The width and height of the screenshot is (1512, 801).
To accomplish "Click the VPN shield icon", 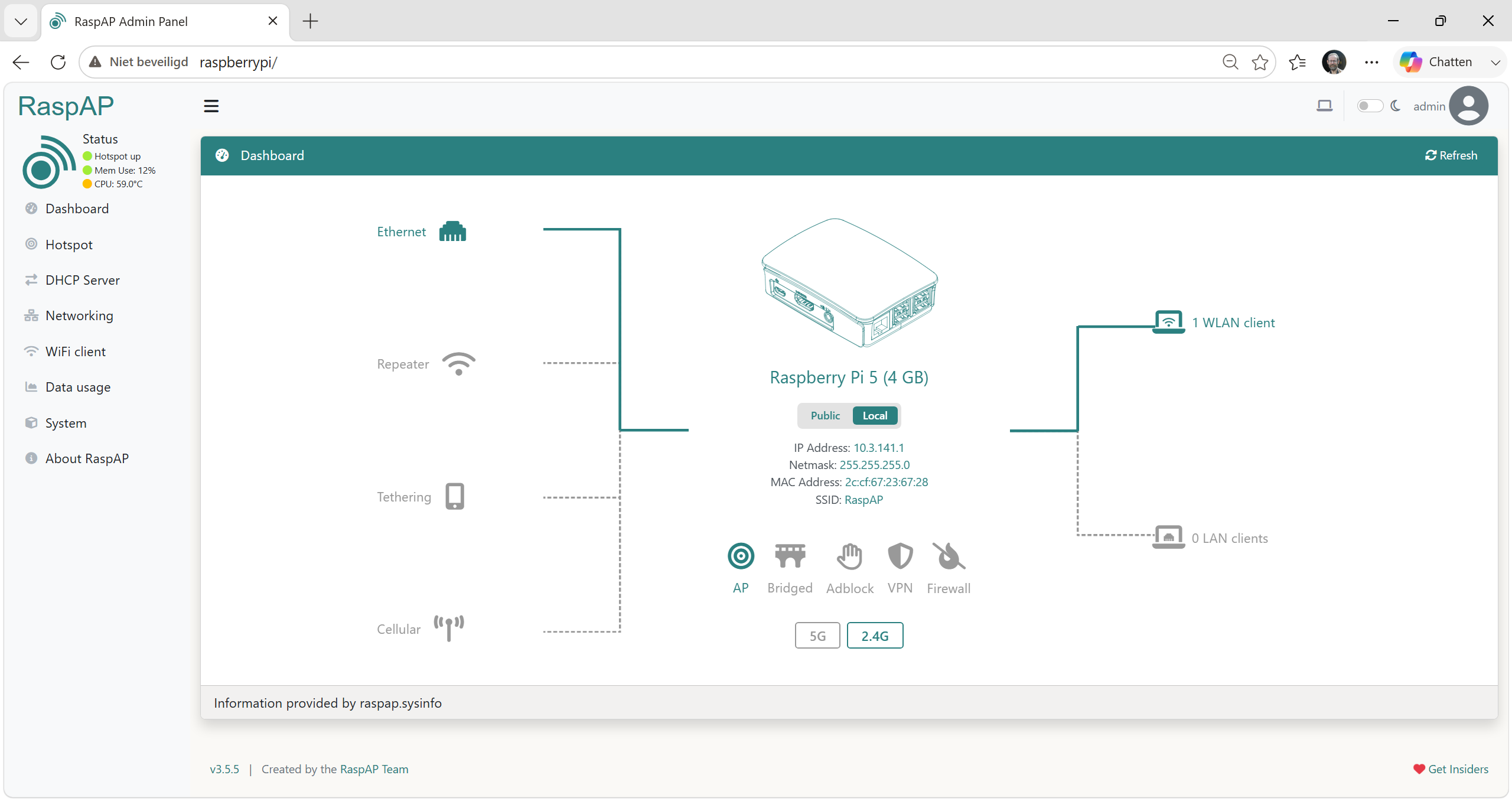I will [900, 556].
